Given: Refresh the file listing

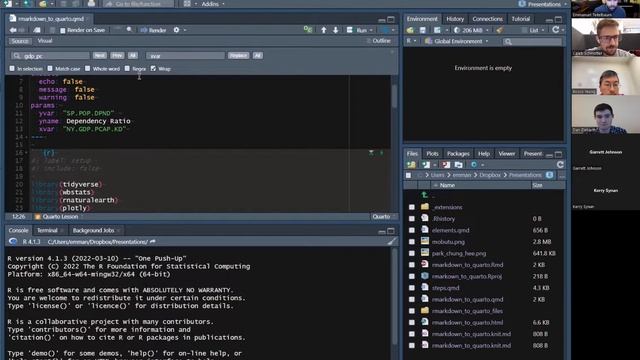Looking at the screenshot, I should coord(560,164).
